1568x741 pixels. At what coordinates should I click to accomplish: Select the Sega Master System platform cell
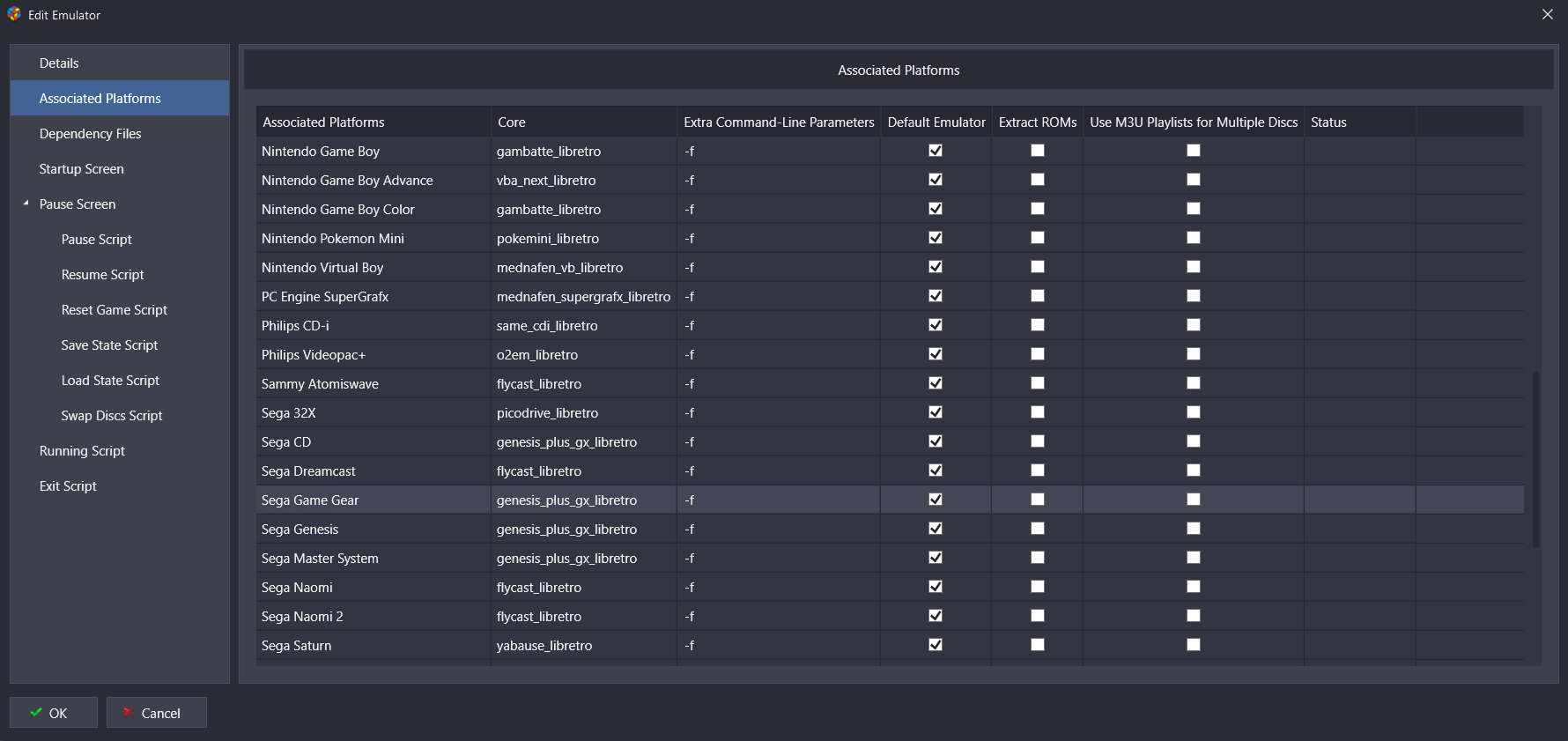(x=374, y=559)
